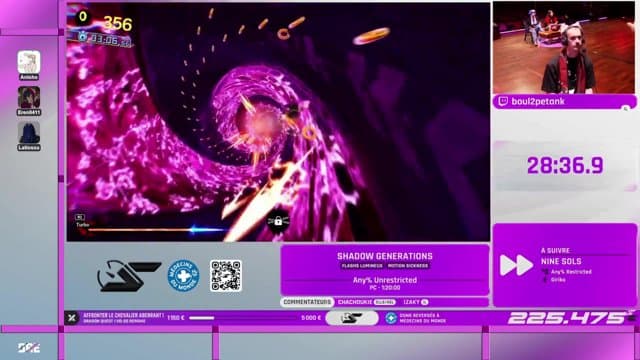The width and height of the screenshot is (640, 360).
Task: Click the Izaky commentator name
Action: pos(411,302)
